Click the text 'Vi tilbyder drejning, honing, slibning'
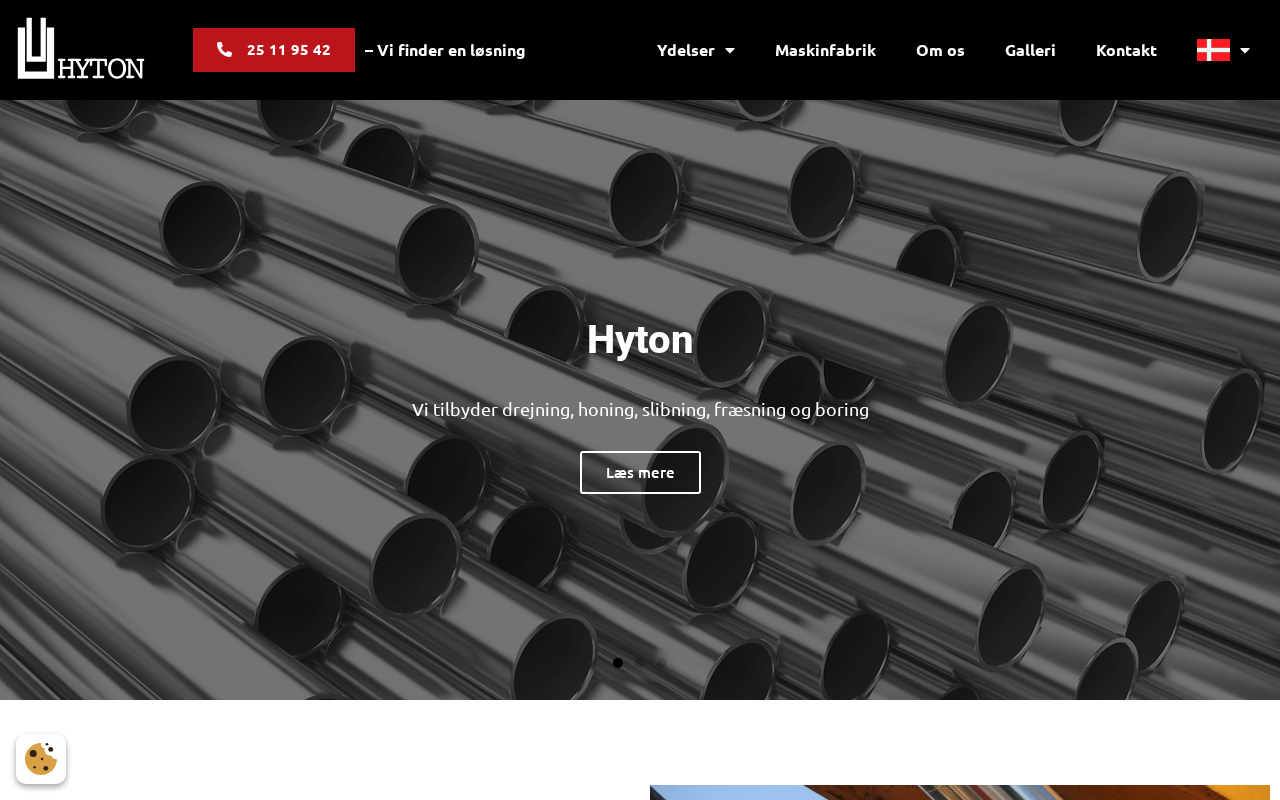 click(x=562, y=410)
